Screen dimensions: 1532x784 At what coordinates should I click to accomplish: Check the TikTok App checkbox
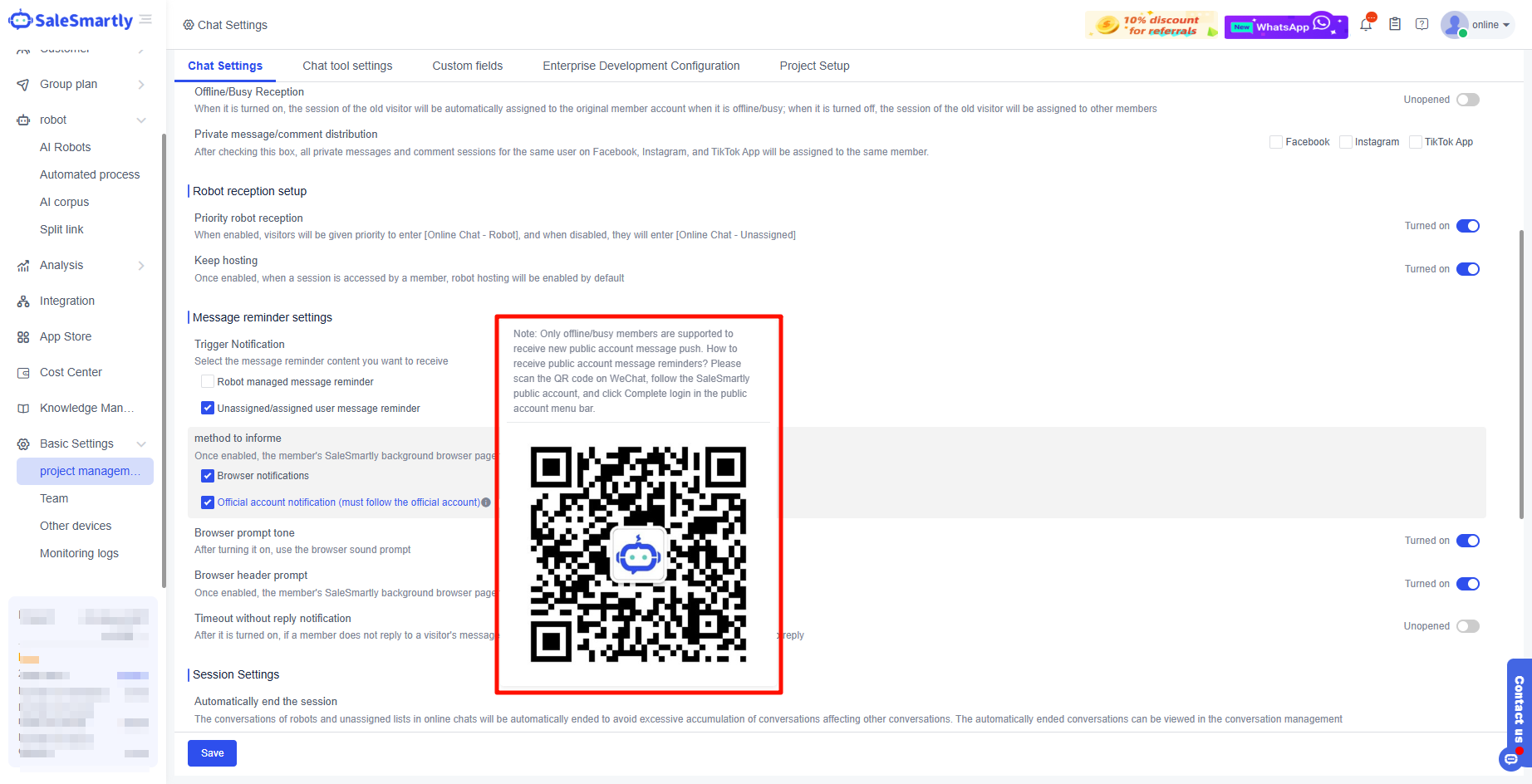pyautogui.click(x=1416, y=142)
